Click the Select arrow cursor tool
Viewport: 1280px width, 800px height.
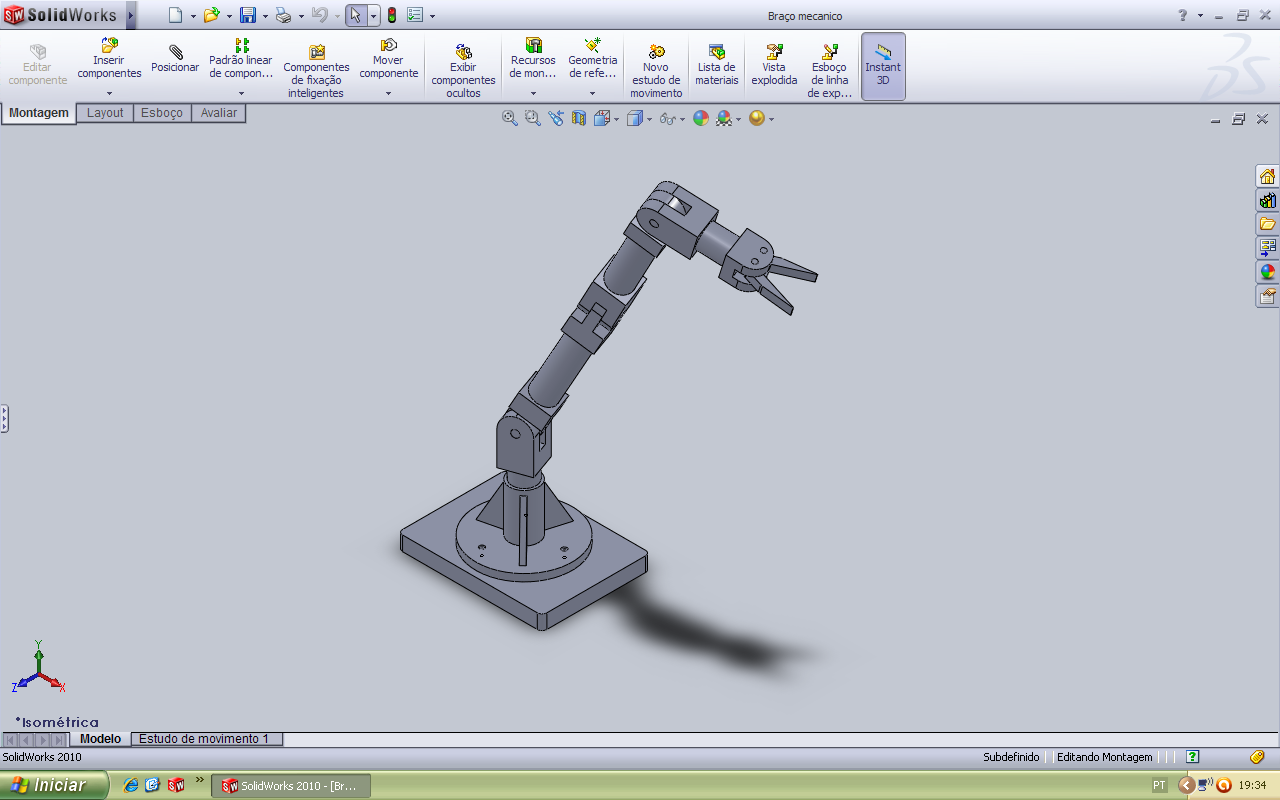pos(356,15)
